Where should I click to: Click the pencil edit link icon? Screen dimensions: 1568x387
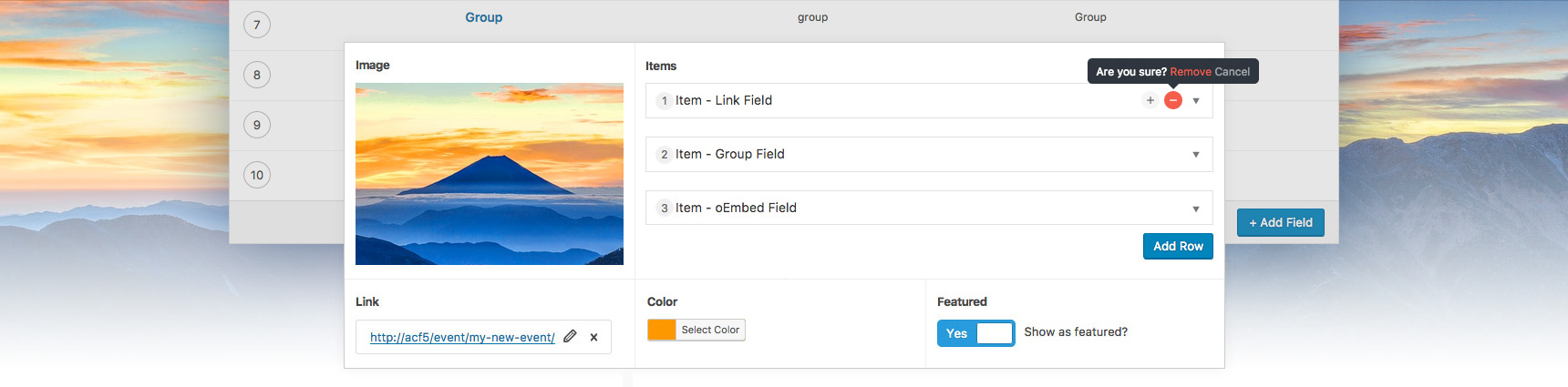[570, 336]
